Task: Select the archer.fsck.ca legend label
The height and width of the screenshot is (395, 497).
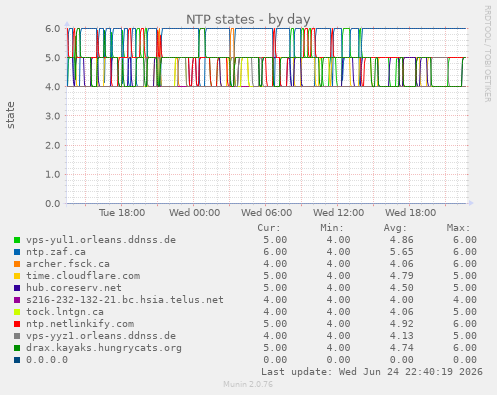Action: point(68,264)
